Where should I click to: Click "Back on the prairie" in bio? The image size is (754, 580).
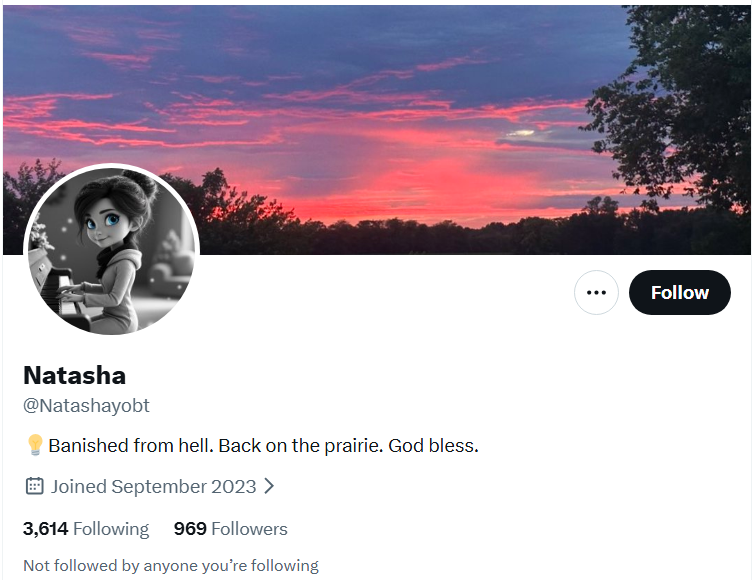pyautogui.click(x=301, y=446)
